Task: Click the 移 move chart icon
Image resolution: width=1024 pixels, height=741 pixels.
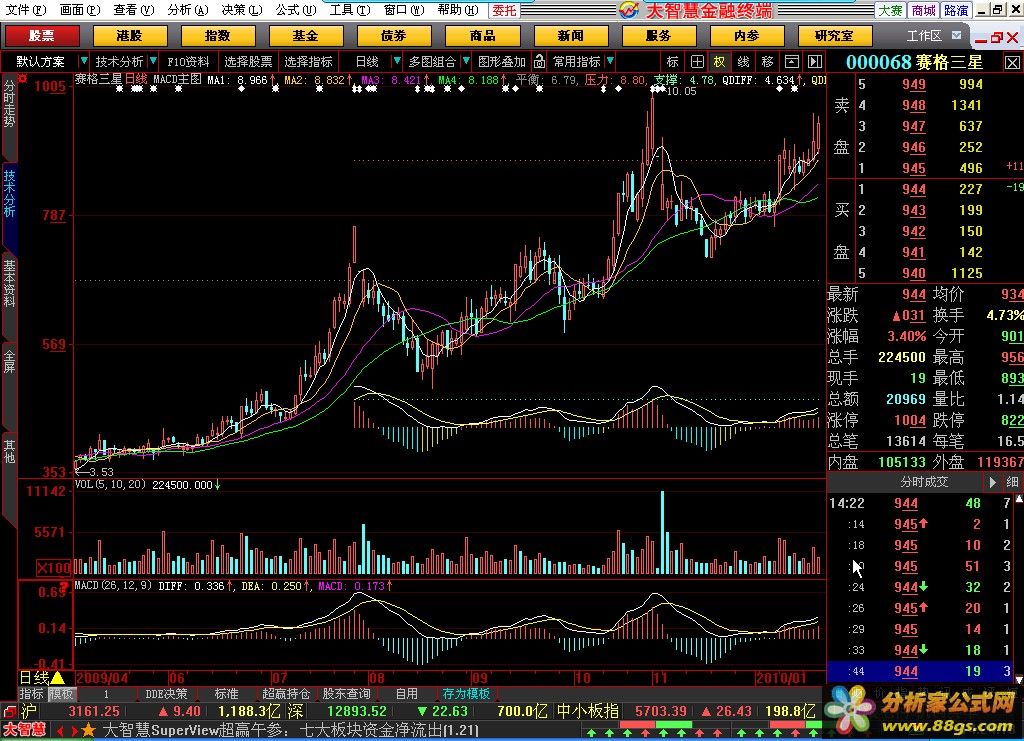Action: pos(767,61)
